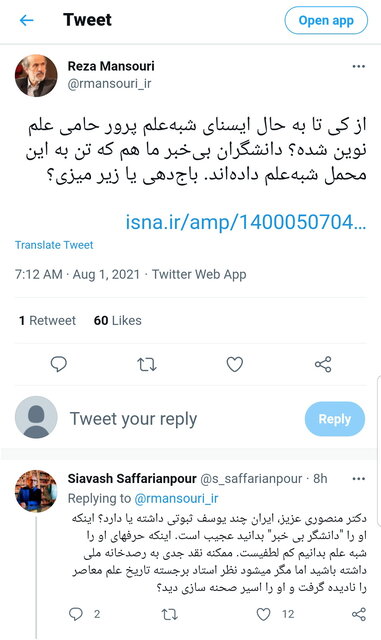Open more options on Siavash Saffarianpour's reply

pos(358,479)
